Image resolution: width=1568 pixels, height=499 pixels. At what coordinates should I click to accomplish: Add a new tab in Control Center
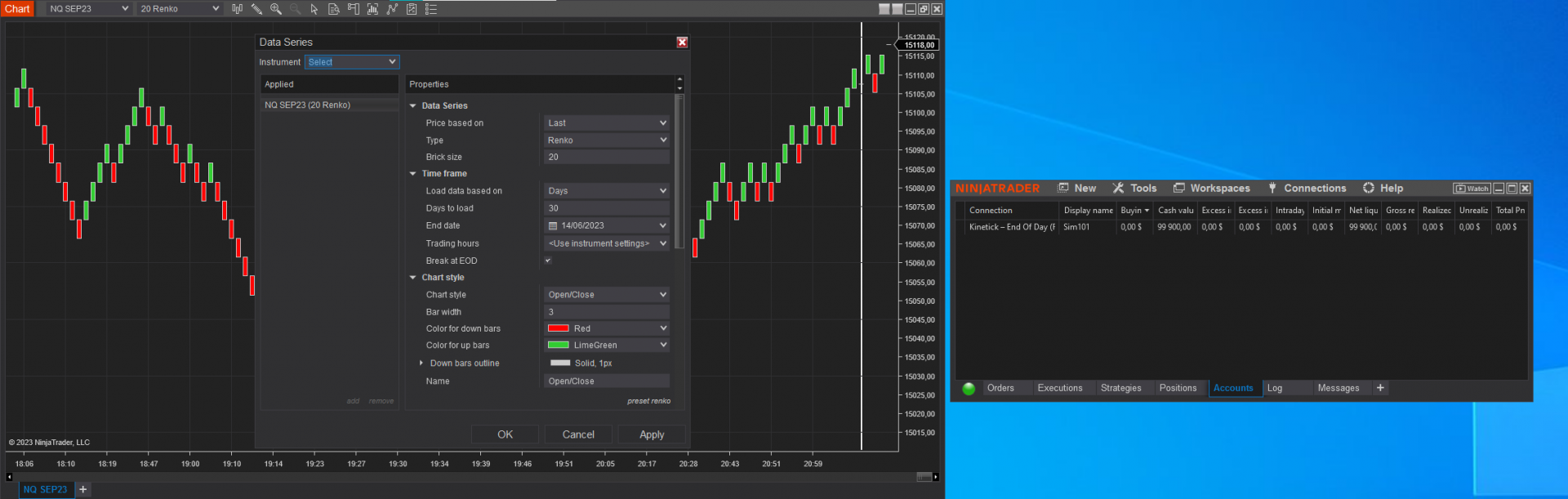(1380, 388)
